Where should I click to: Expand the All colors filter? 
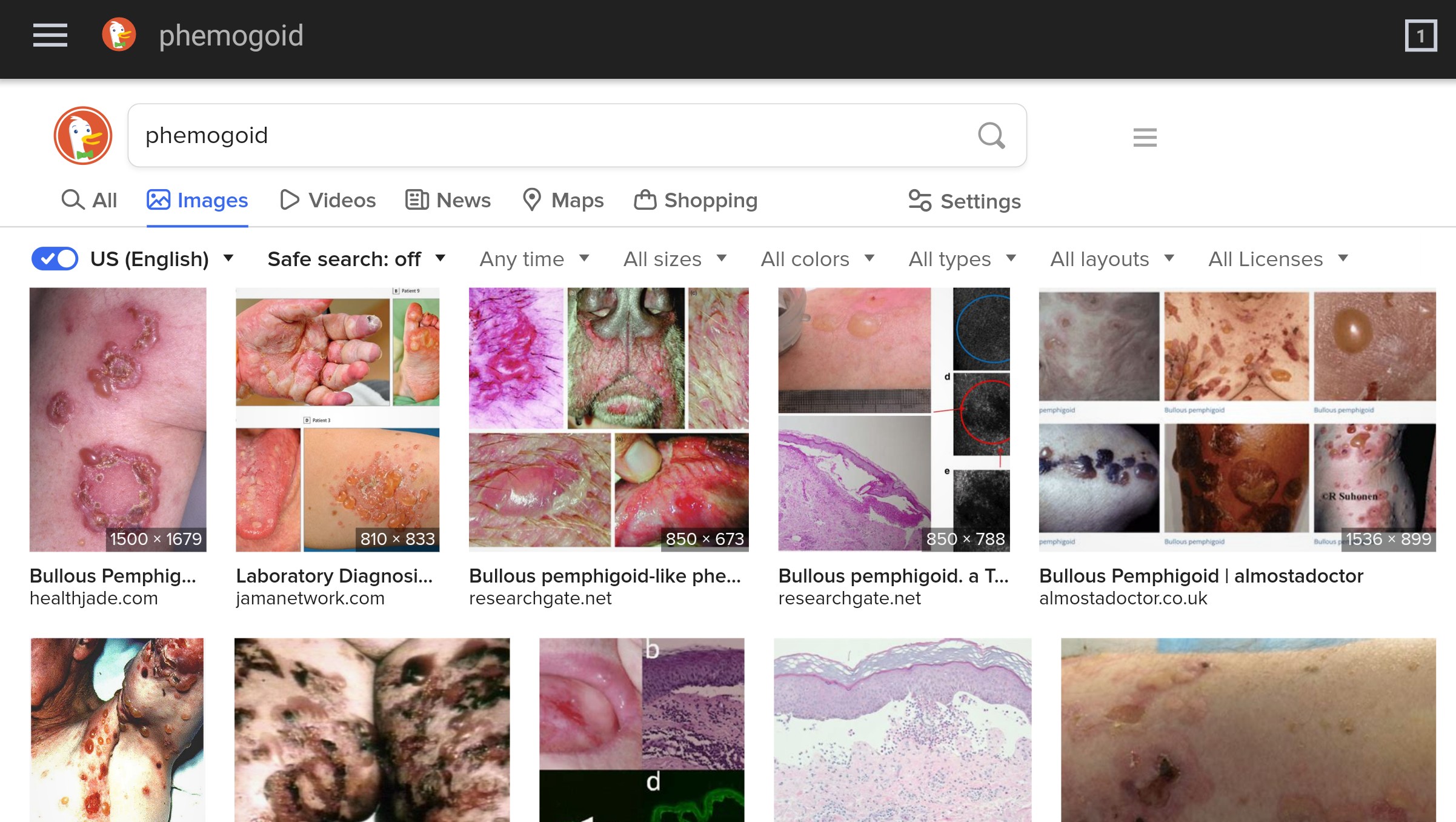817,259
